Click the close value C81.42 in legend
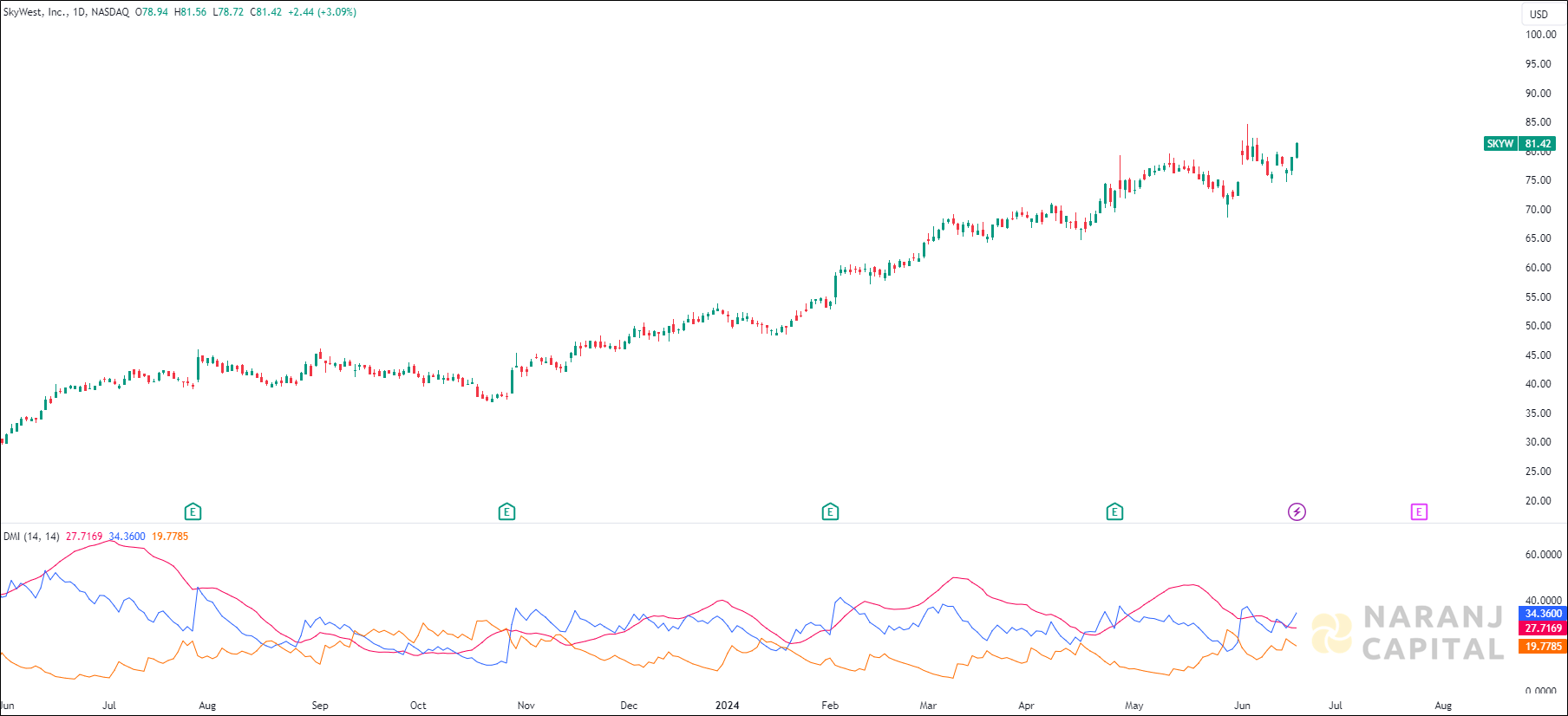This screenshot has height=716, width=1568. tap(266, 12)
